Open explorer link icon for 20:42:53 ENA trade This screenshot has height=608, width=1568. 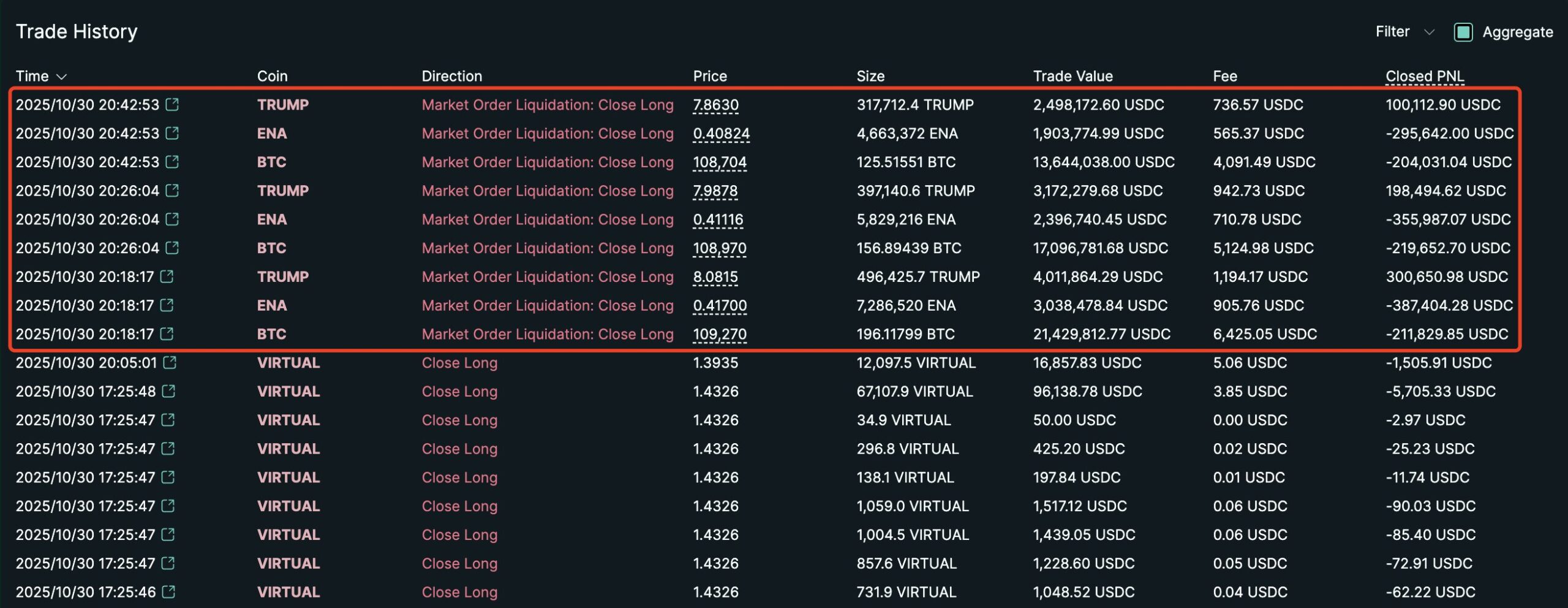pyautogui.click(x=172, y=133)
